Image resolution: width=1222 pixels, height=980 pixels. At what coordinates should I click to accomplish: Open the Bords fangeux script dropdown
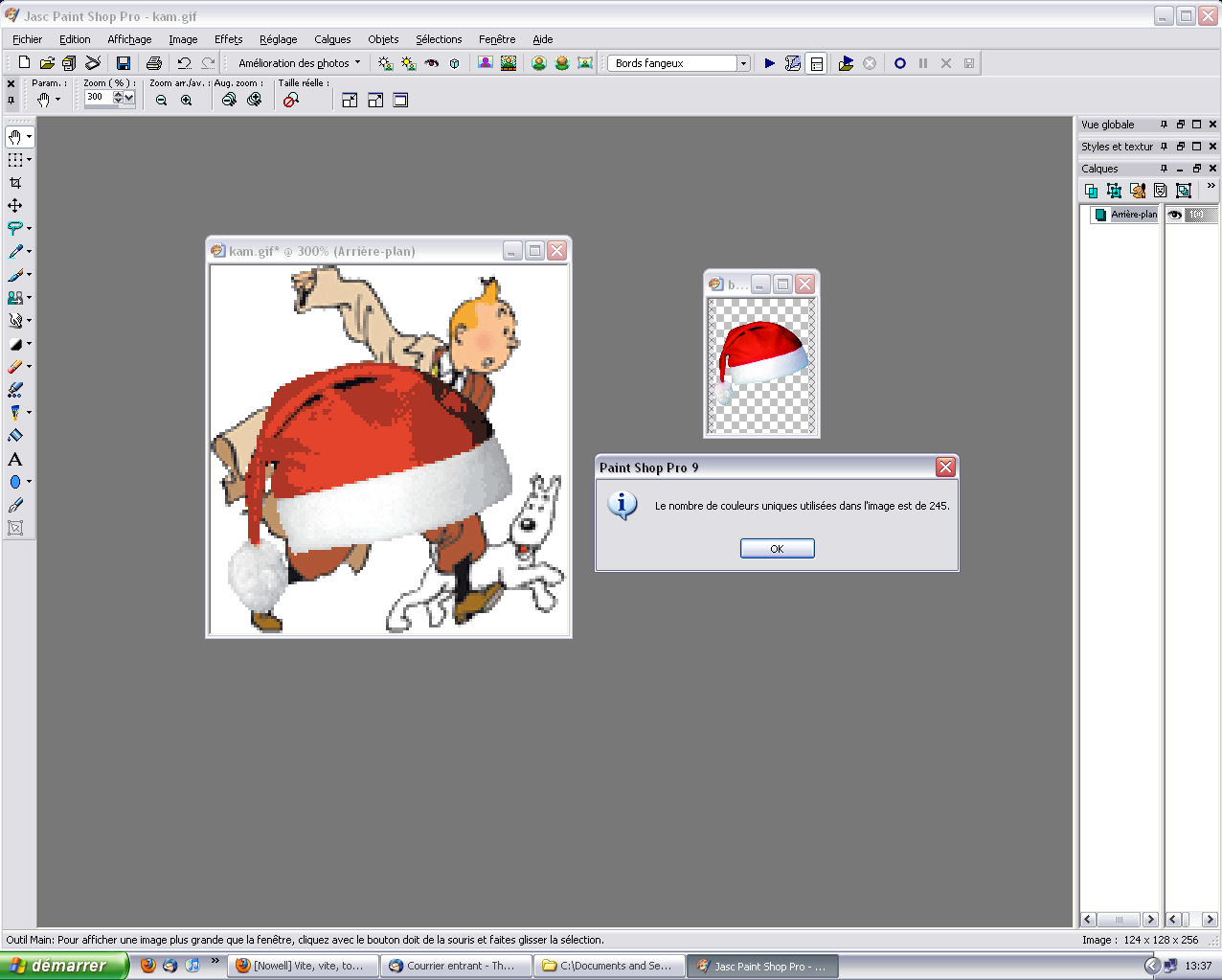tap(743, 63)
